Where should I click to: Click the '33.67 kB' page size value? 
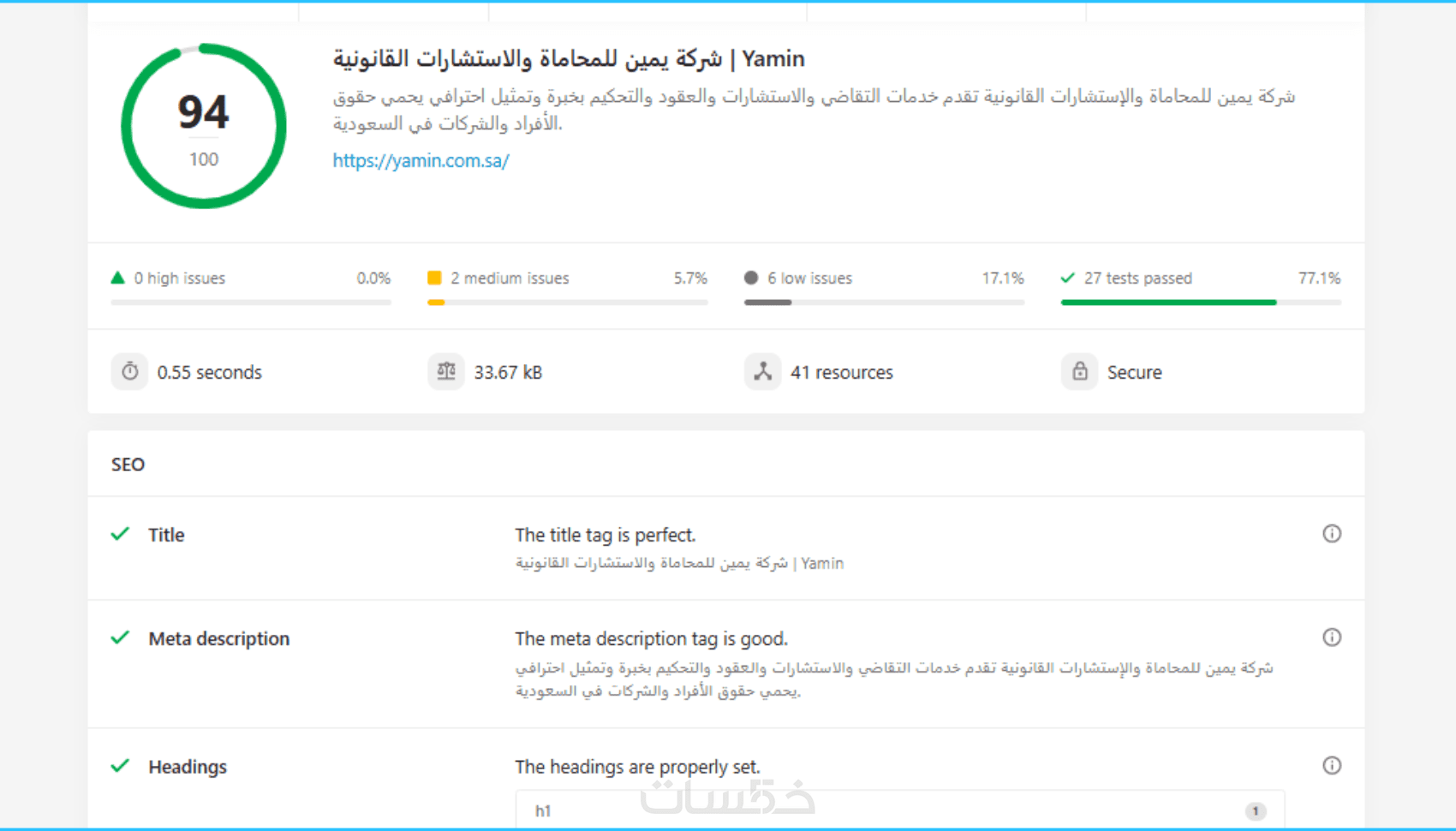tap(508, 373)
